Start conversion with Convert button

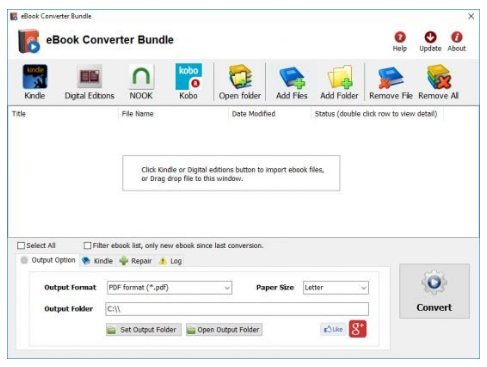point(434,291)
